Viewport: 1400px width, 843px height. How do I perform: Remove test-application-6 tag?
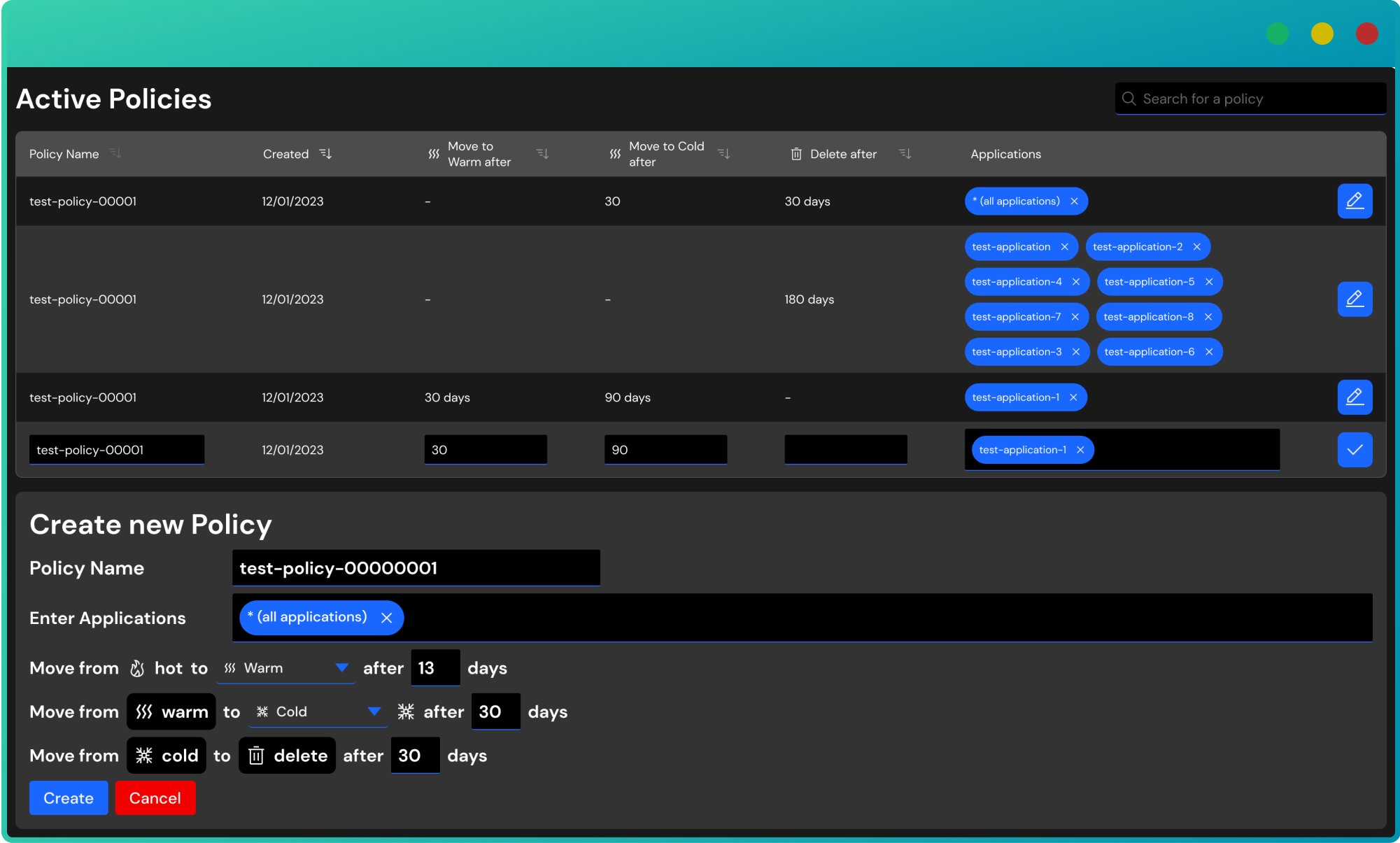pos(1209,352)
